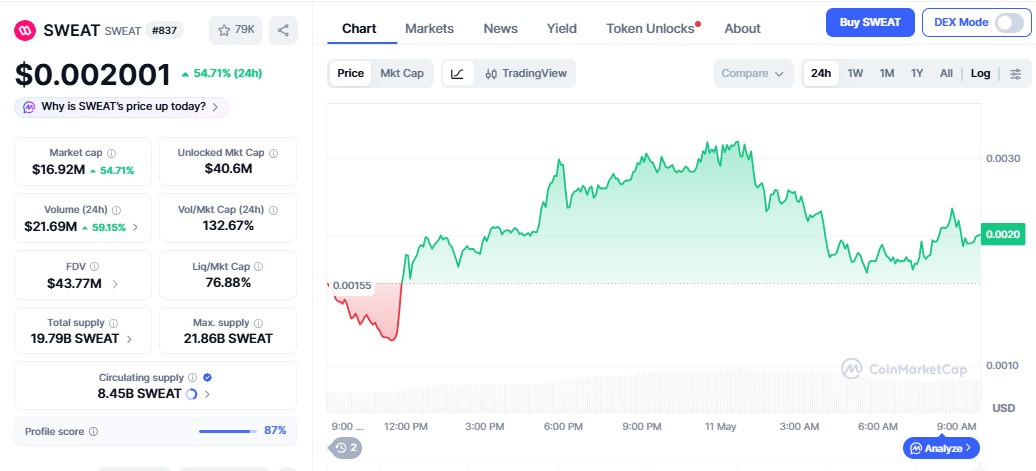Open the Compare dropdown

(x=753, y=73)
